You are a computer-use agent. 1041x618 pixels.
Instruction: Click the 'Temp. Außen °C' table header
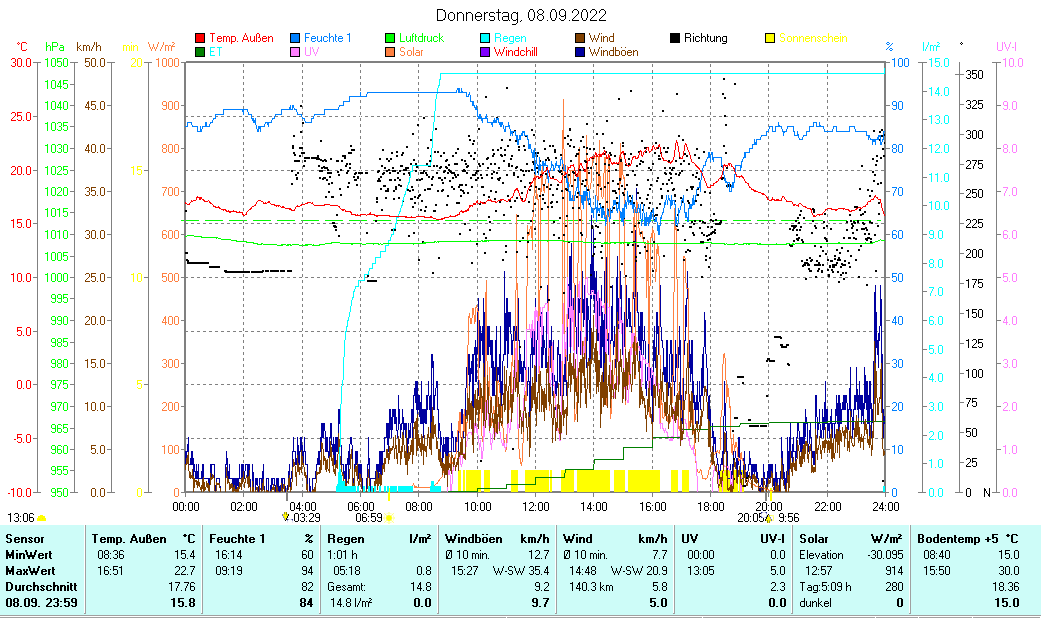pyautogui.click(x=143, y=539)
